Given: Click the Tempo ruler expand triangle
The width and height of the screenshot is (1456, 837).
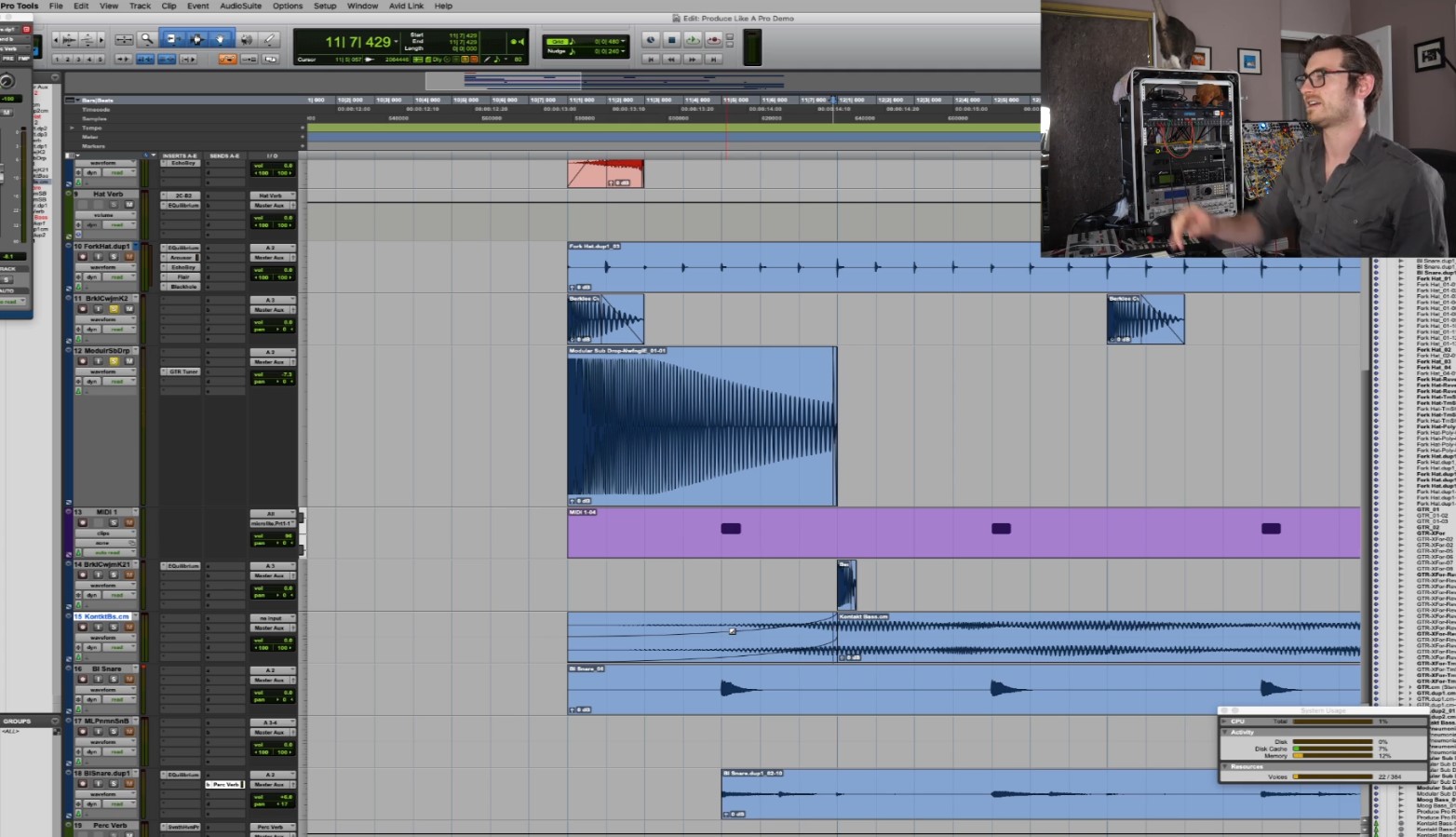Looking at the screenshot, I should pos(72,128).
